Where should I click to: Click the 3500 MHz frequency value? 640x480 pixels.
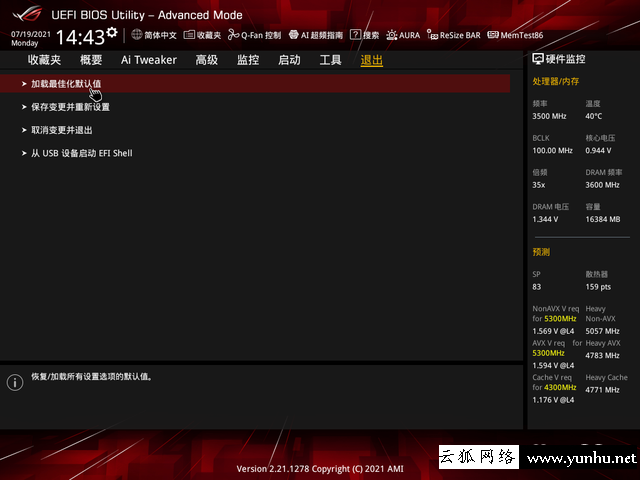coord(549,116)
